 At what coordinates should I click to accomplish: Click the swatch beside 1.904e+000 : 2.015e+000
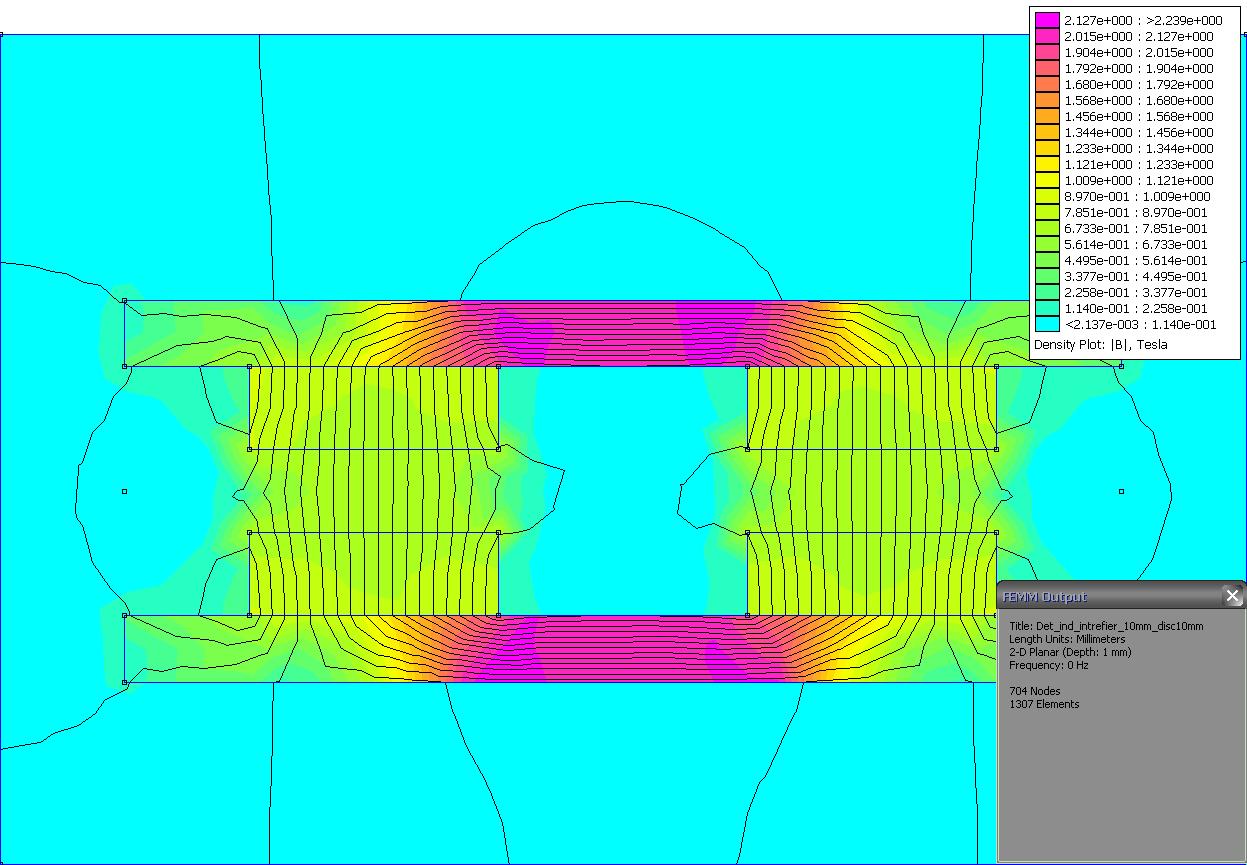point(1047,52)
